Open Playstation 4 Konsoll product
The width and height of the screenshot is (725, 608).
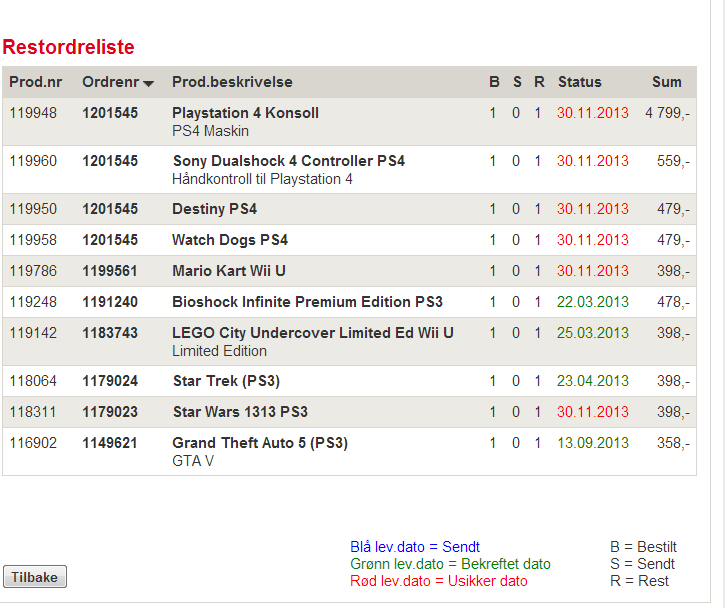(245, 113)
